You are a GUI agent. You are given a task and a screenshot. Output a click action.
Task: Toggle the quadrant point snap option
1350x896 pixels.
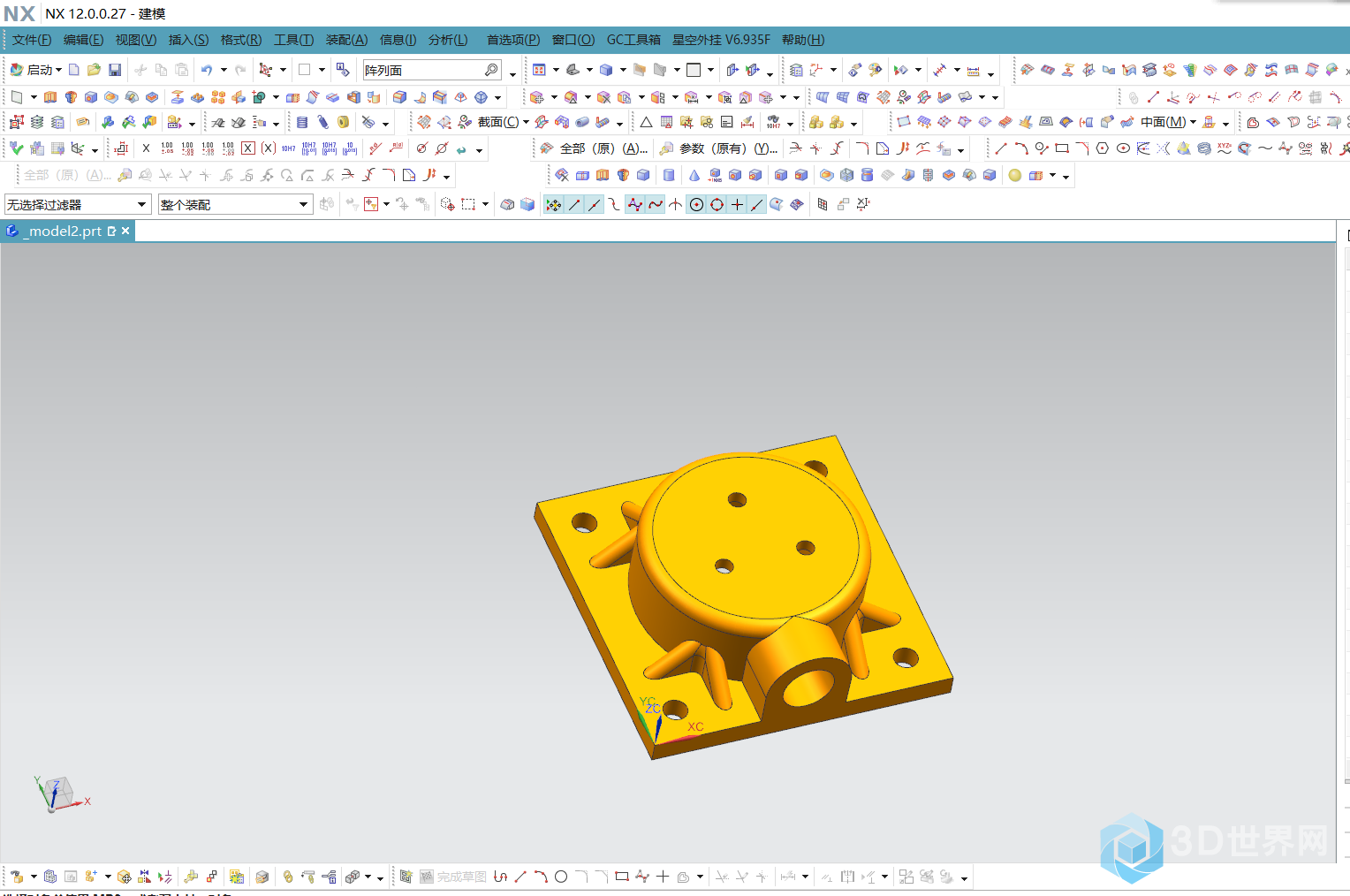pyautogui.click(x=717, y=204)
